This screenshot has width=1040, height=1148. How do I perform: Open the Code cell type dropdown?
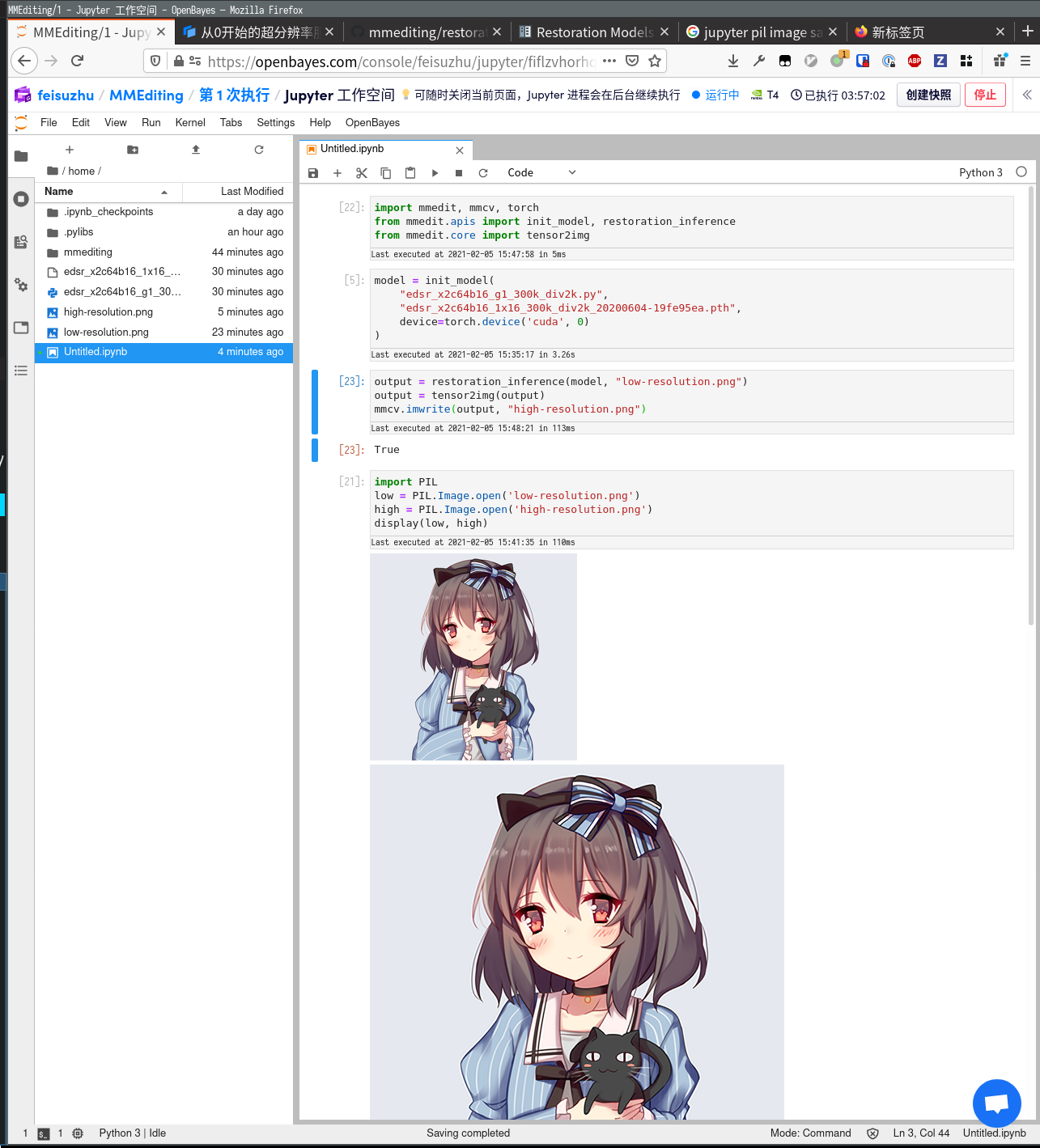click(541, 173)
